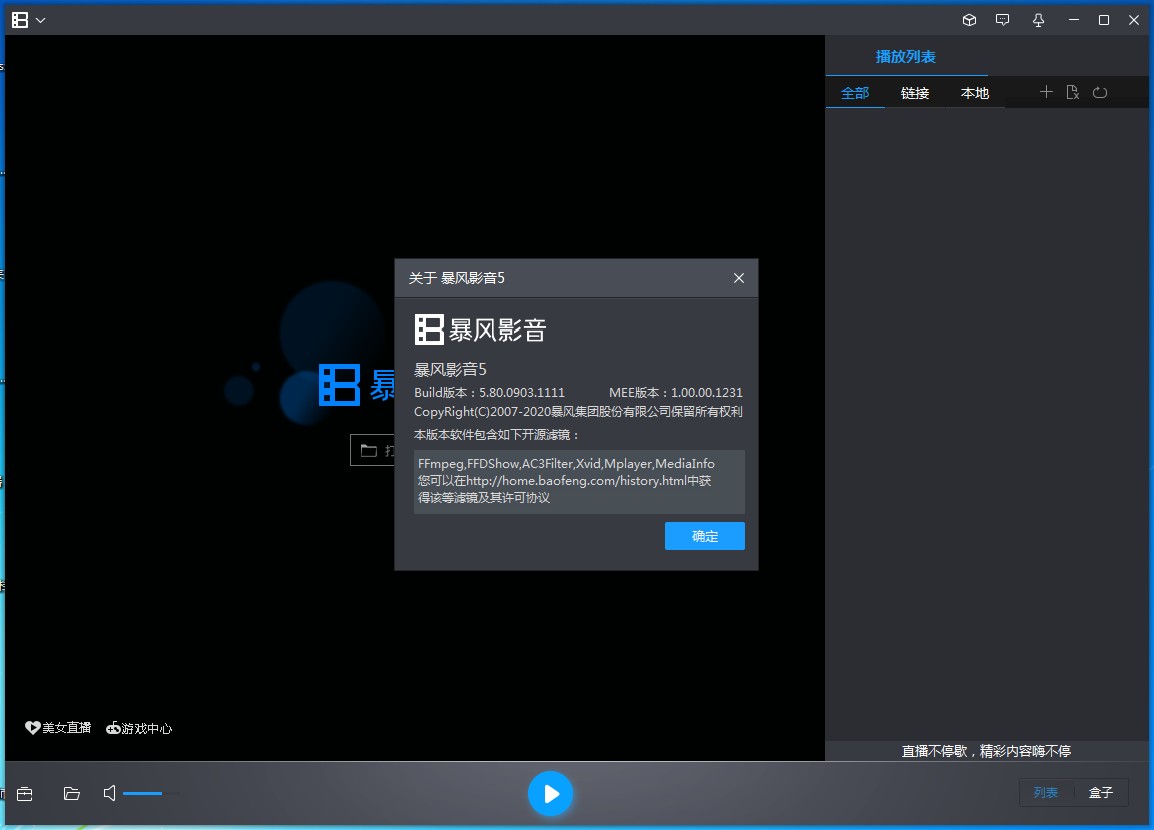Select the 本地 playlist tab
Screen dimensions: 1154x830
coord(974,92)
